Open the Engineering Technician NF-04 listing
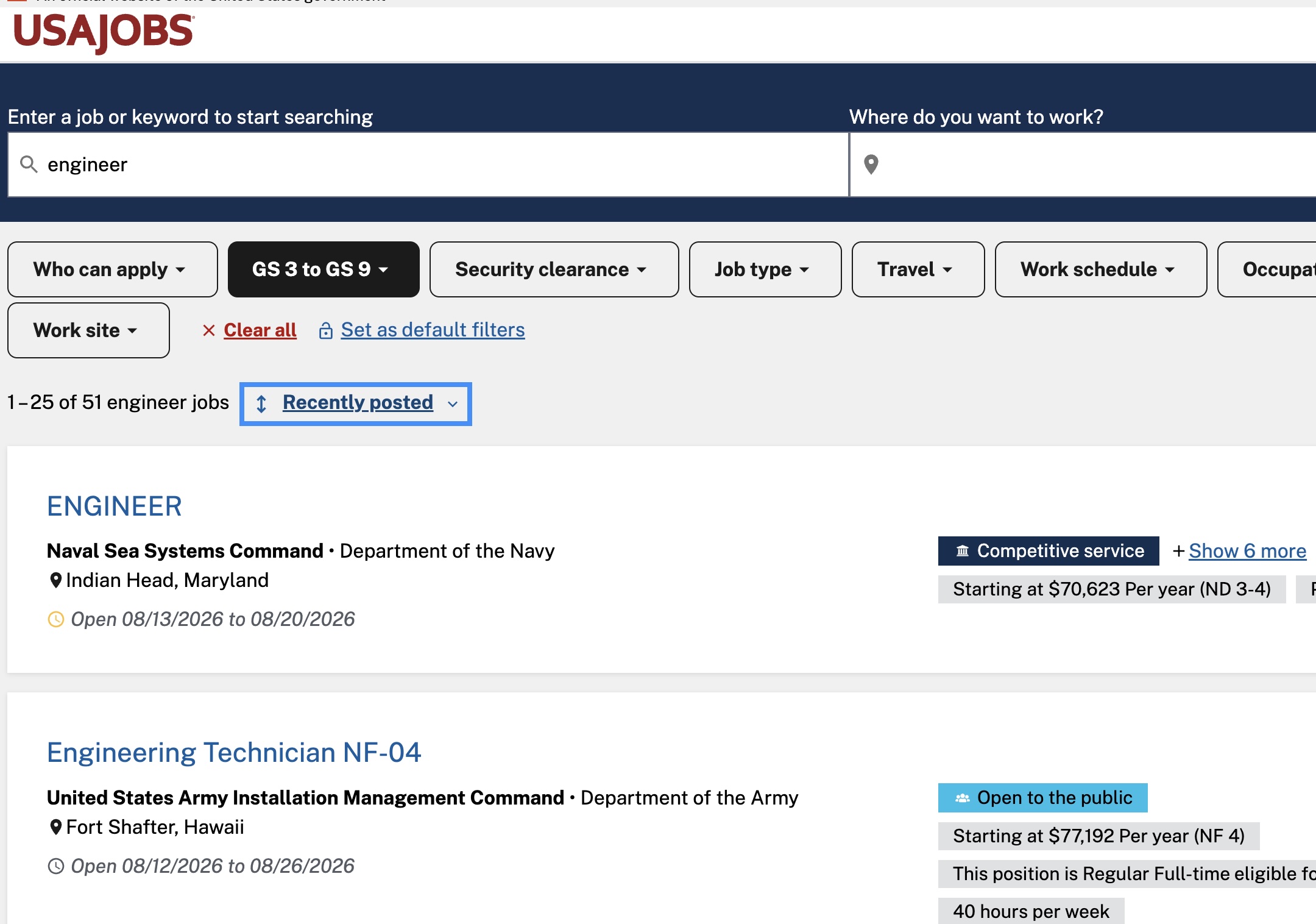 [x=234, y=753]
